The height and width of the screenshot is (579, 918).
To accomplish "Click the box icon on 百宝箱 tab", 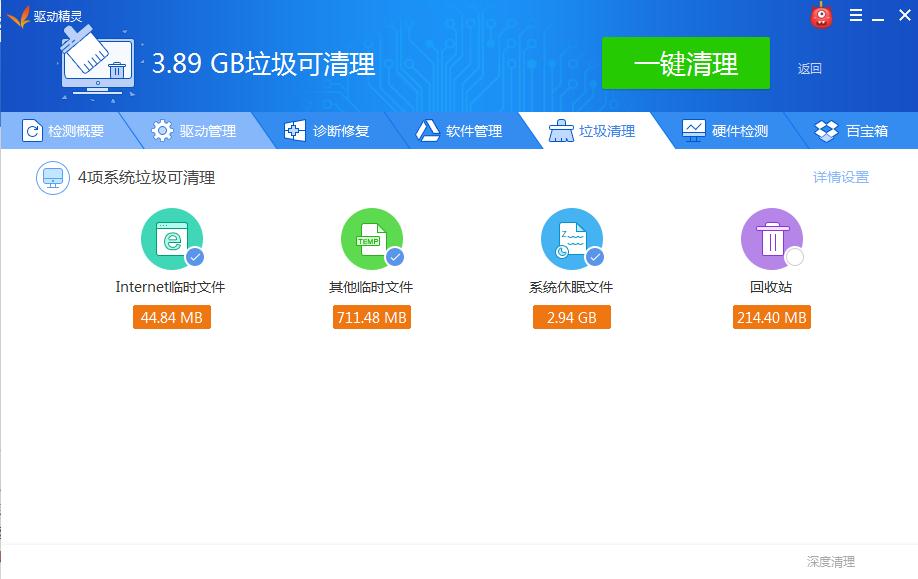I will pos(826,131).
